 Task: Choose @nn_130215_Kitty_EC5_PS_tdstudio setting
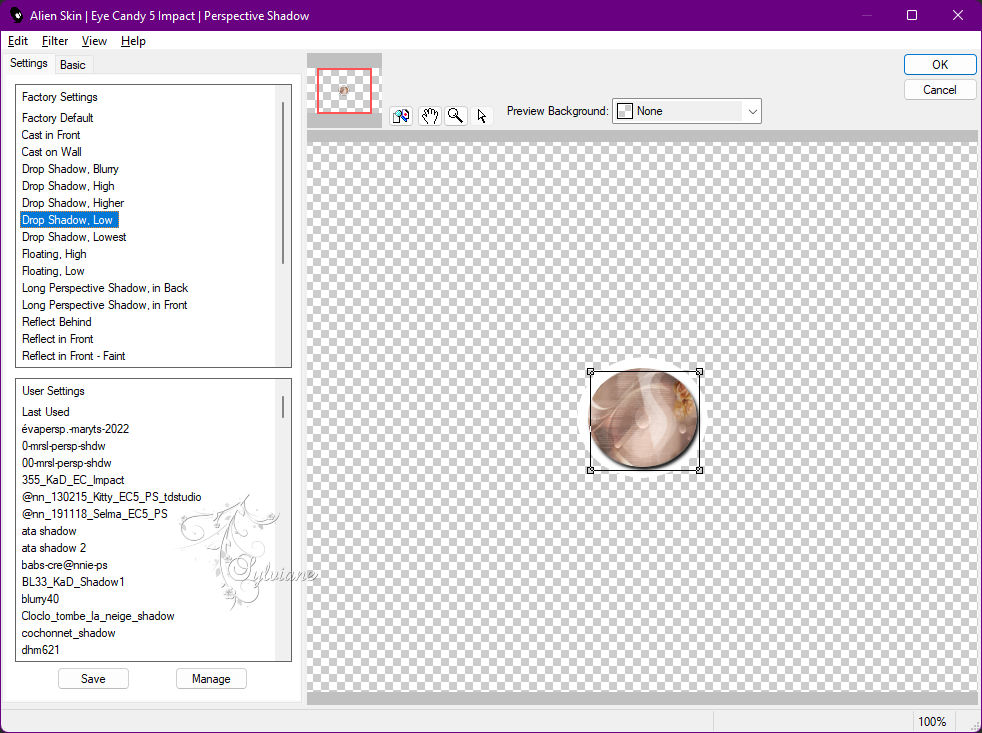pyautogui.click(x=111, y=496)
